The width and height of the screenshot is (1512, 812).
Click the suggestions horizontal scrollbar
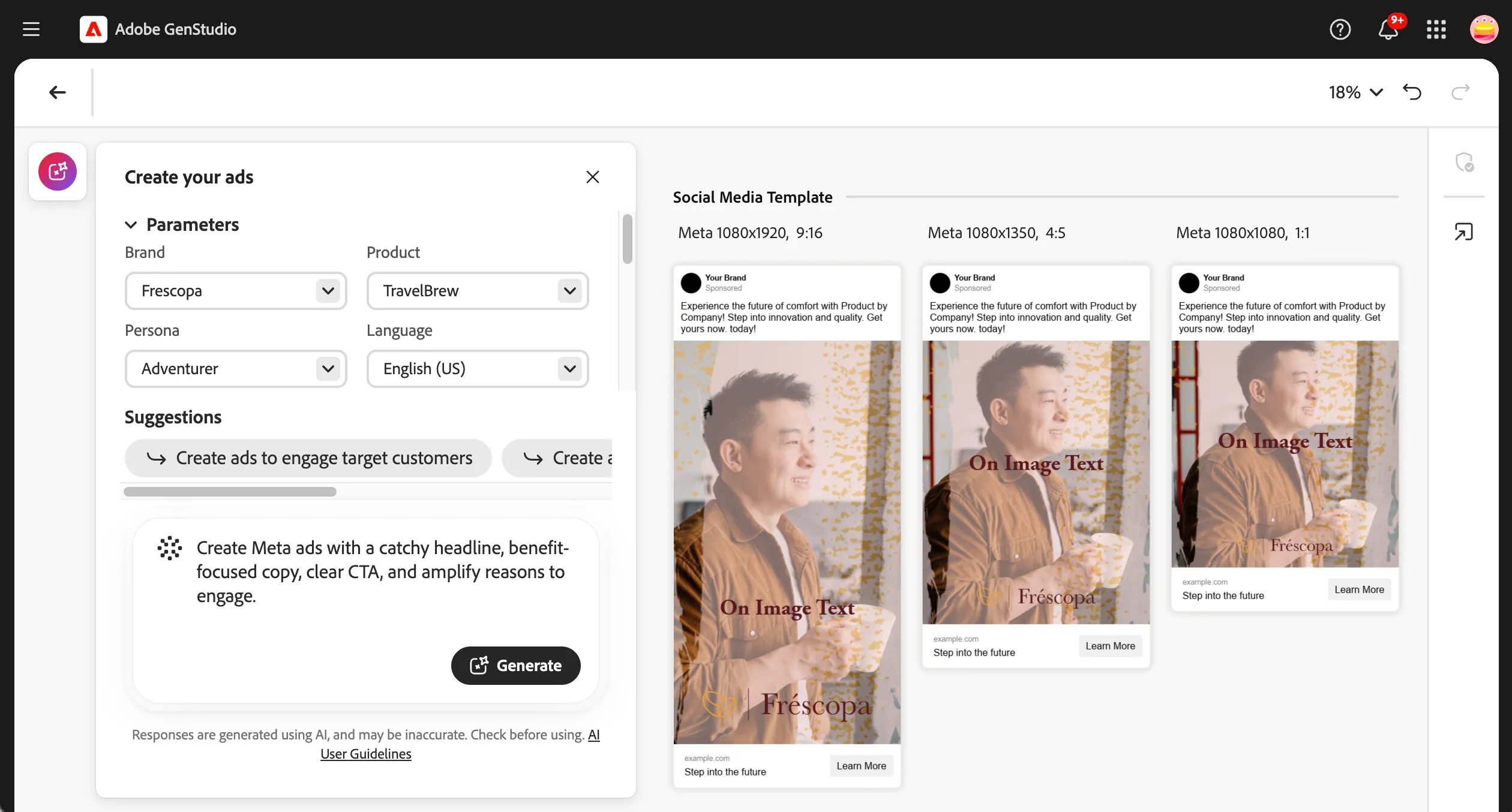coord(230,492)
